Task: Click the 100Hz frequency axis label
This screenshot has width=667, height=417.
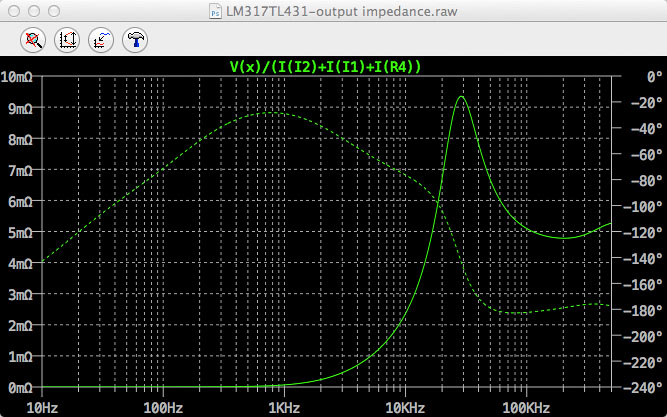Action: coord(163,408)
